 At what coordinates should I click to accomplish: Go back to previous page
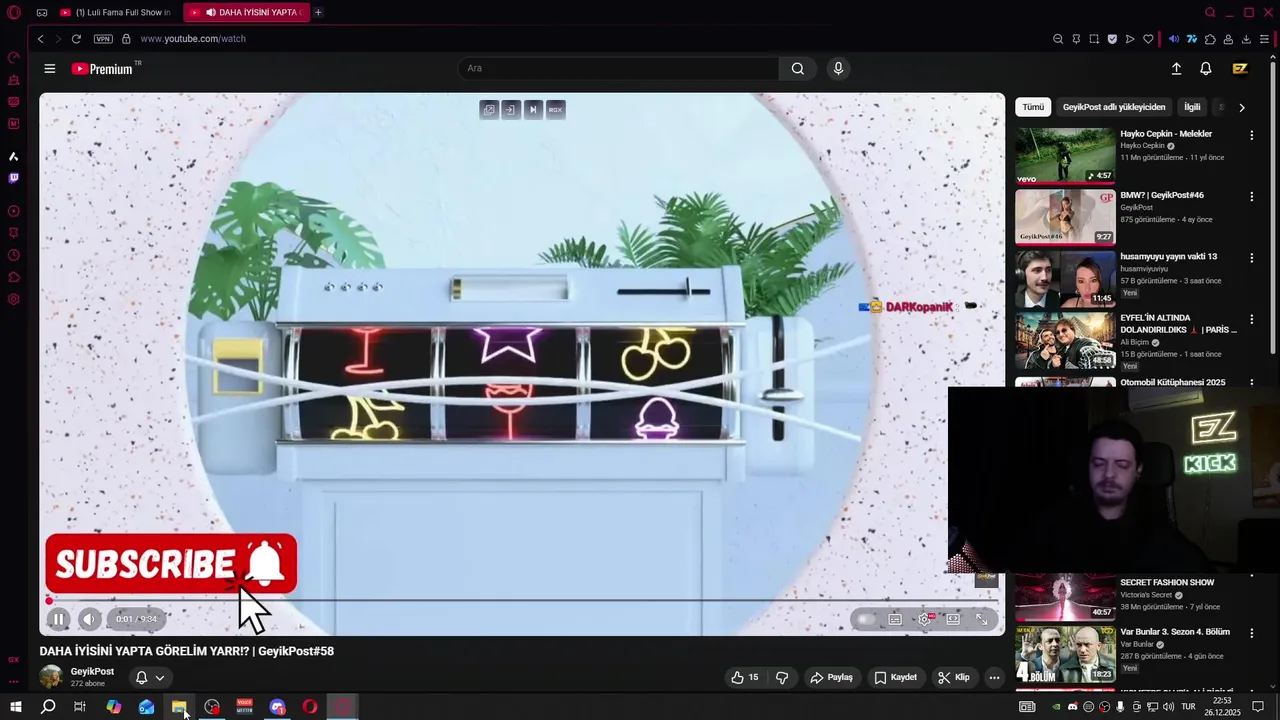coord(40,39)
